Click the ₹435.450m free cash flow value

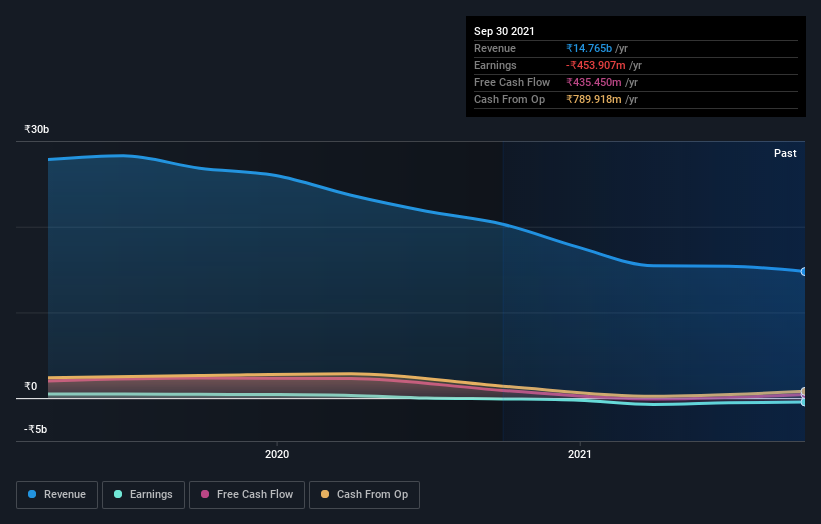[x=594, y=82]
